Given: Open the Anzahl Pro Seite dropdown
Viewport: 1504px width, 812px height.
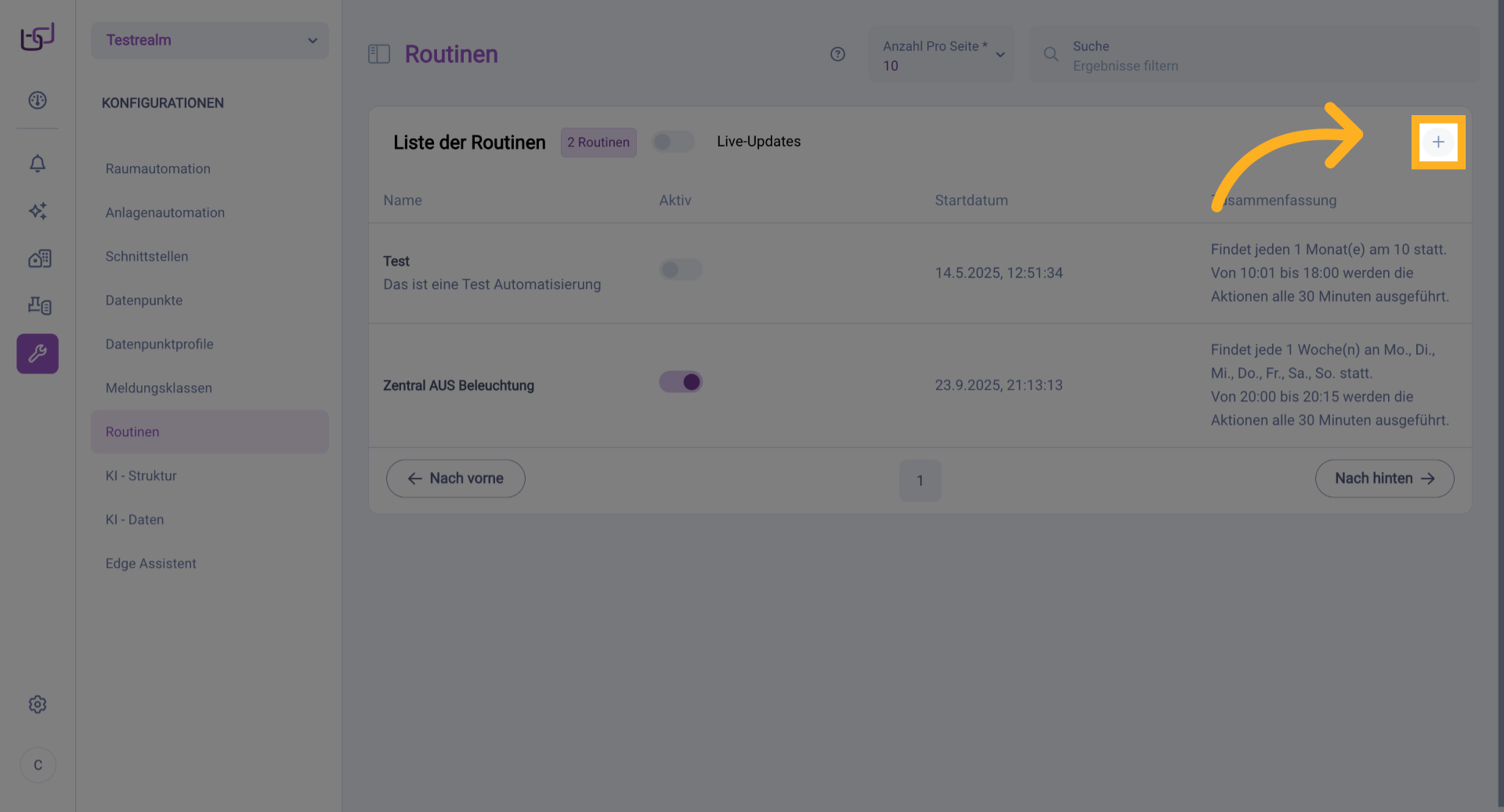Looking at the screenshot, I should [942, 56].
